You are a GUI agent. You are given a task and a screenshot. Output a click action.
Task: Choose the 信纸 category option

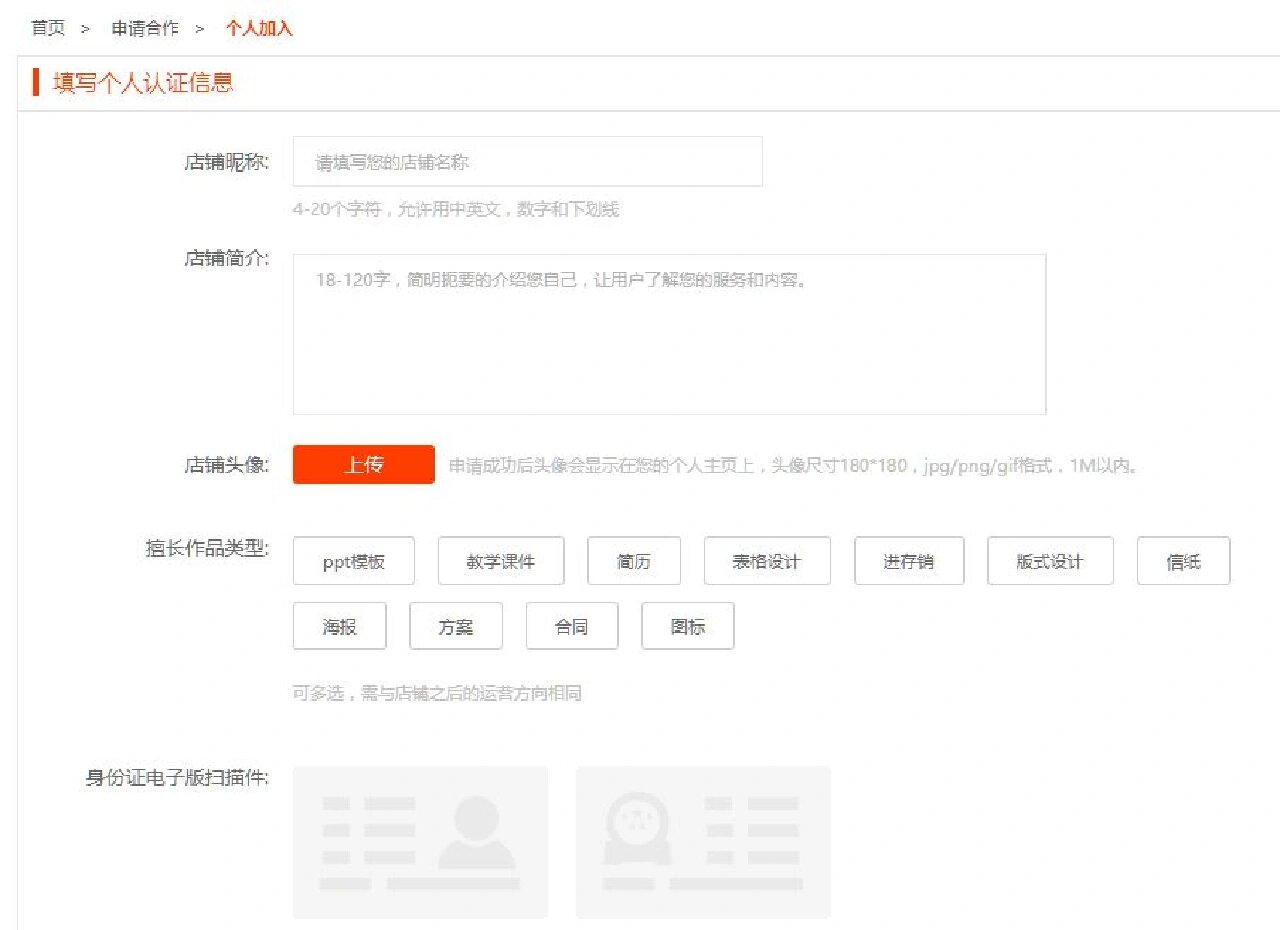click(x=1183, y=561)
